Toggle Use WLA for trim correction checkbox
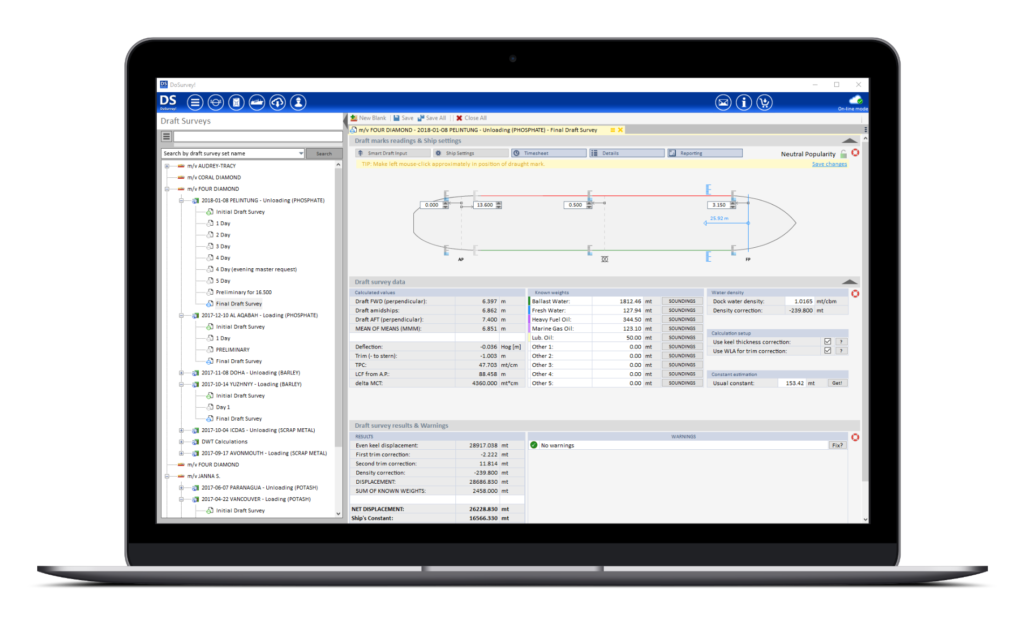This screenshot has height=634, width=1024. point(827,351)
